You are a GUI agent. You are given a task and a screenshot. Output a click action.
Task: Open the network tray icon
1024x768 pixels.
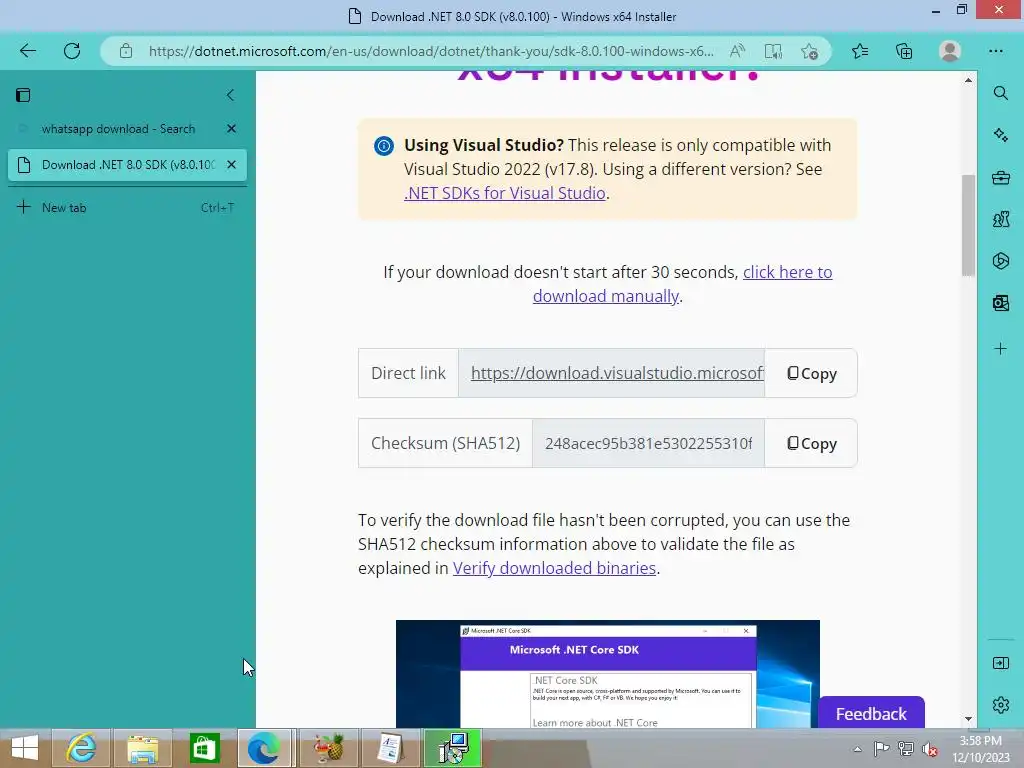click(906, 749)
